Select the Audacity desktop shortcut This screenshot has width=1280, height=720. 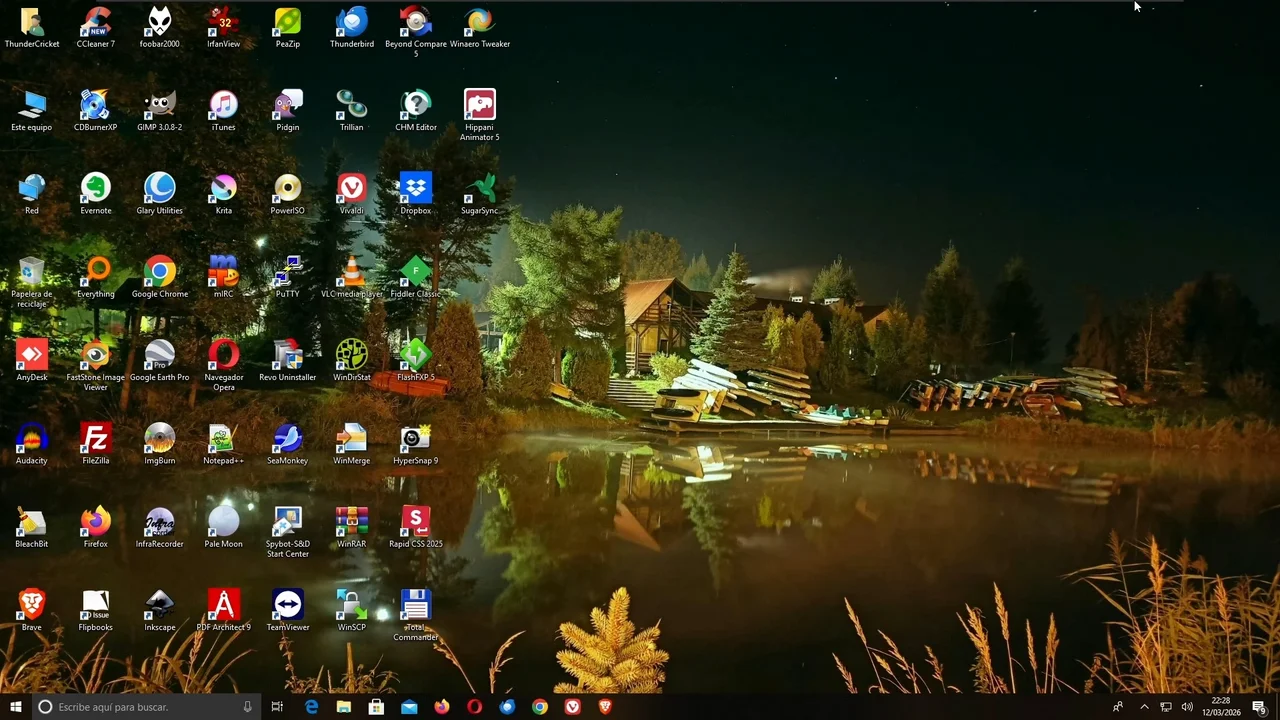(x=32, y=439)
